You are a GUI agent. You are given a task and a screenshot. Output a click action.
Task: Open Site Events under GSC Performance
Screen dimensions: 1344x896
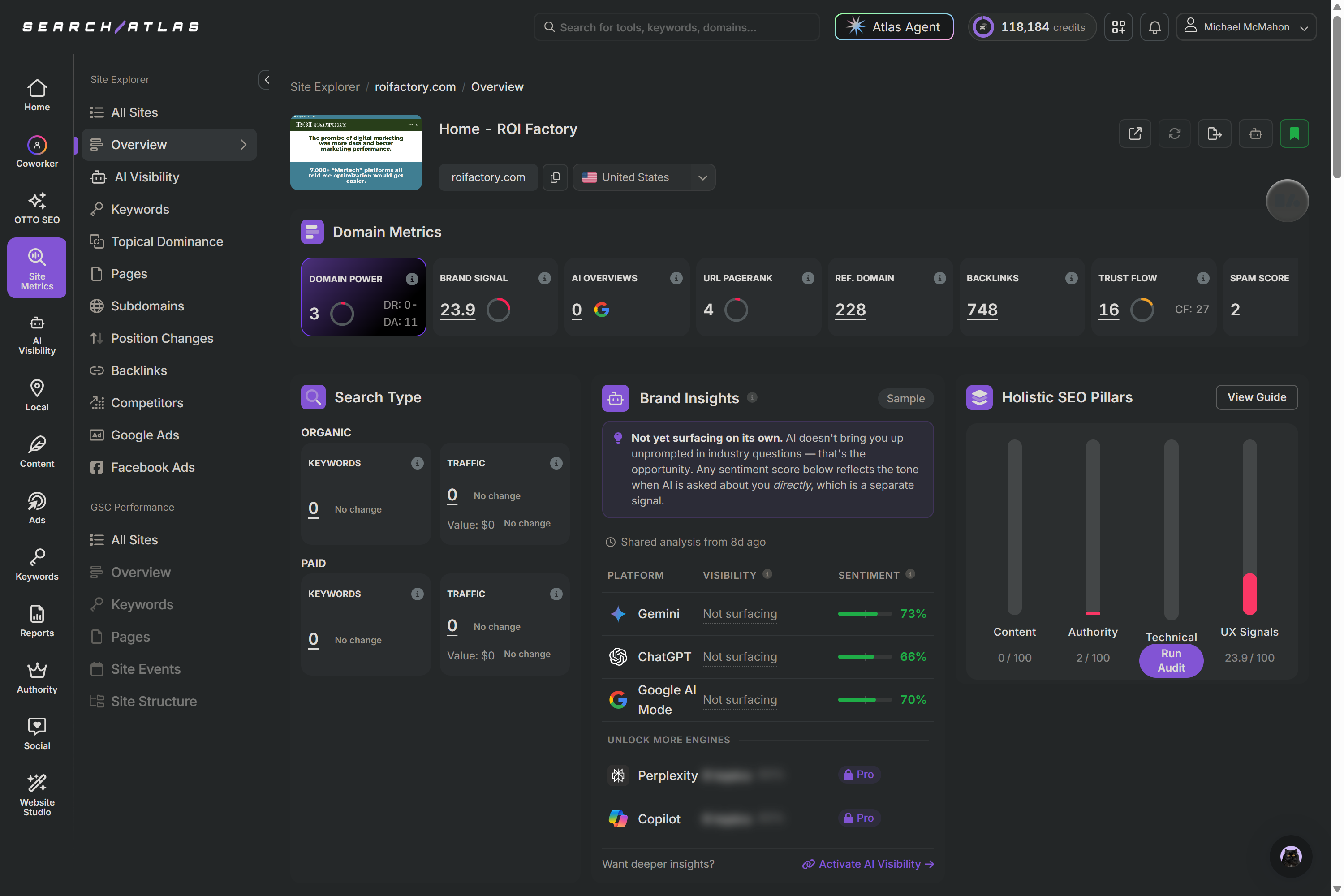coord(135,669)
